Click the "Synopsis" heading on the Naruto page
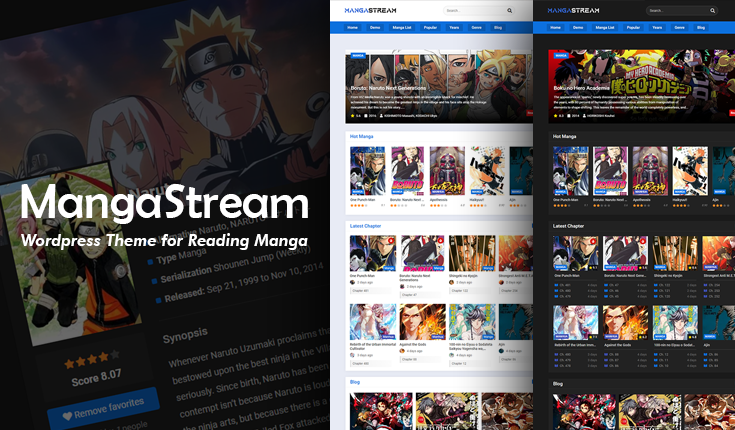735x430 pixels. pos(185,335)
